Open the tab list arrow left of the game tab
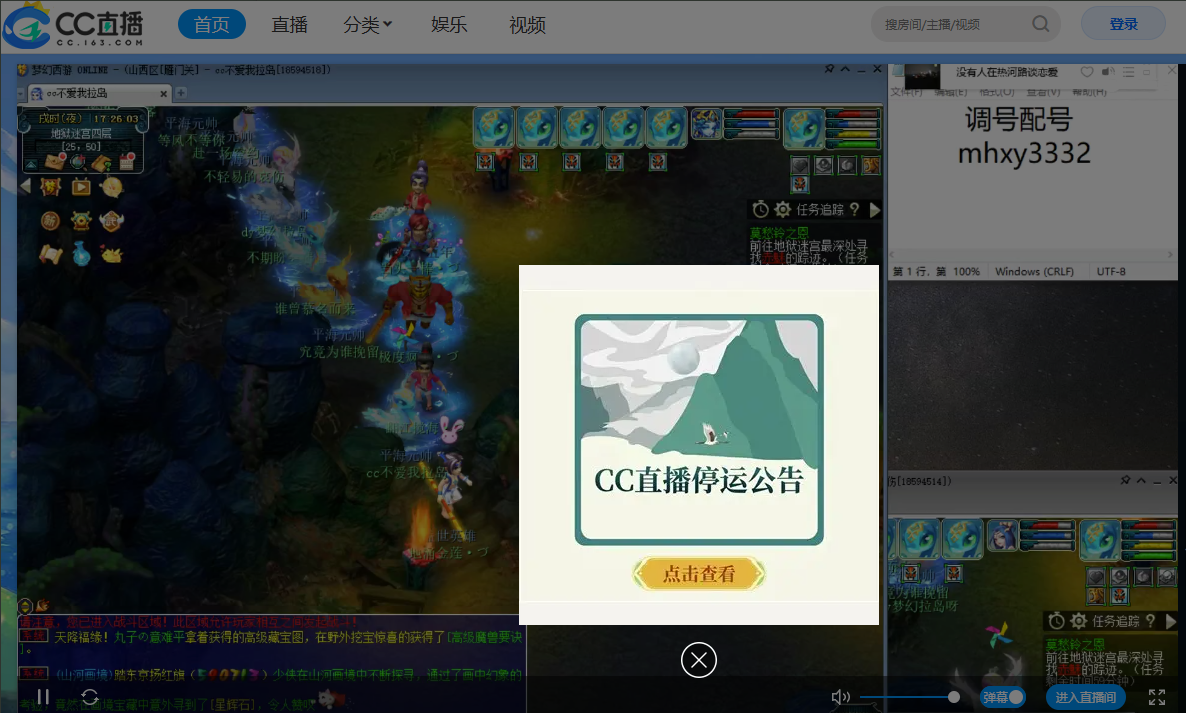Screen dimensions: 1186x713 pos(21,94)
